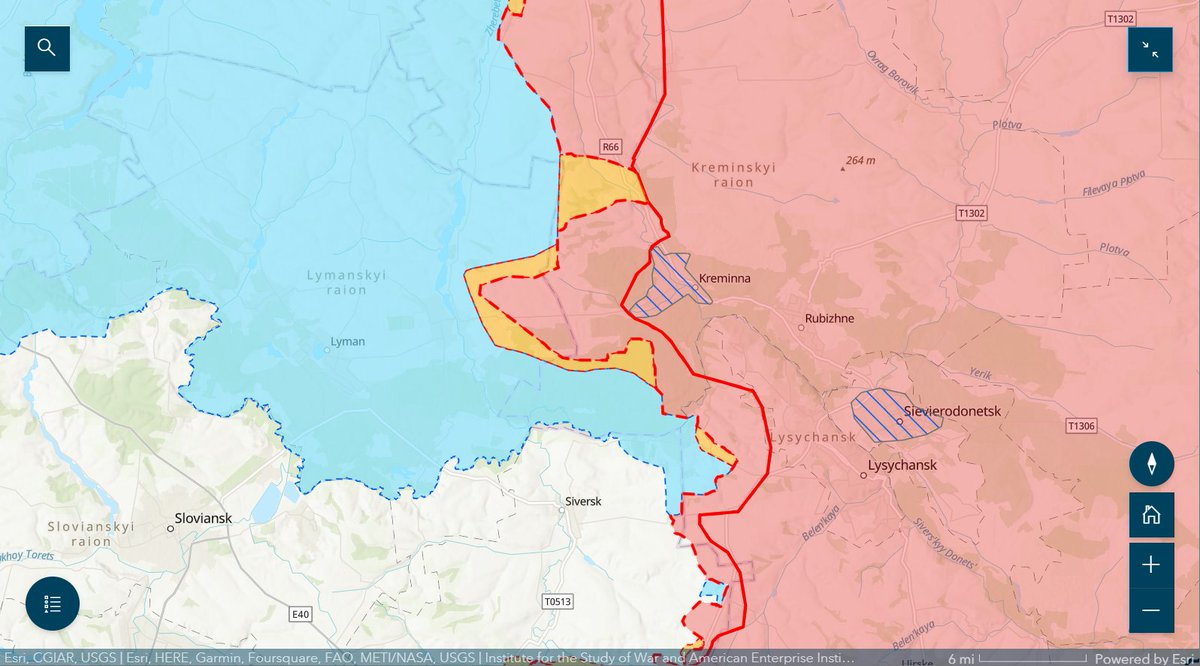Click the Filevaya Plotva river label
1200x666 pixels.
(x=1114, y=183)
